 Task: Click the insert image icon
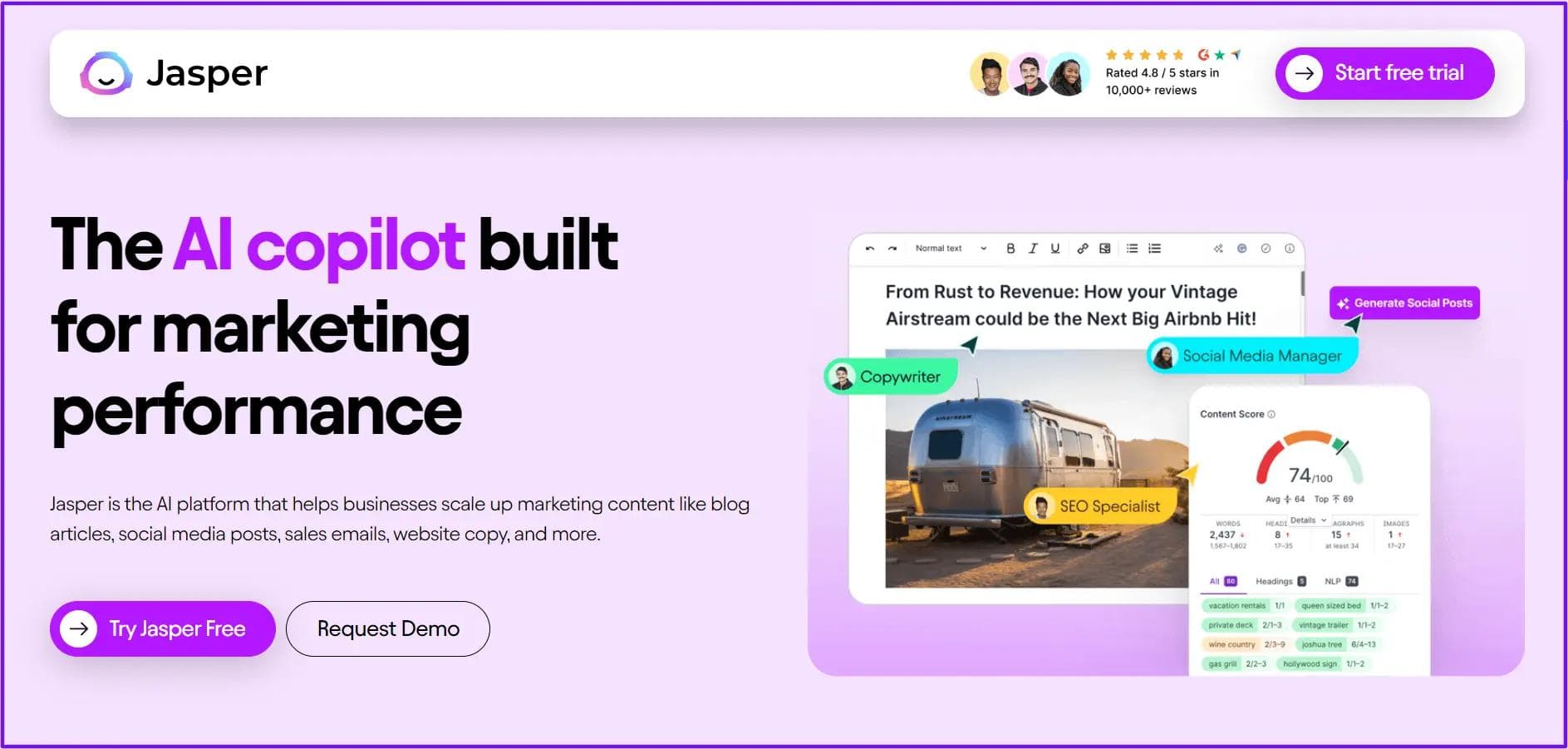1105,249
